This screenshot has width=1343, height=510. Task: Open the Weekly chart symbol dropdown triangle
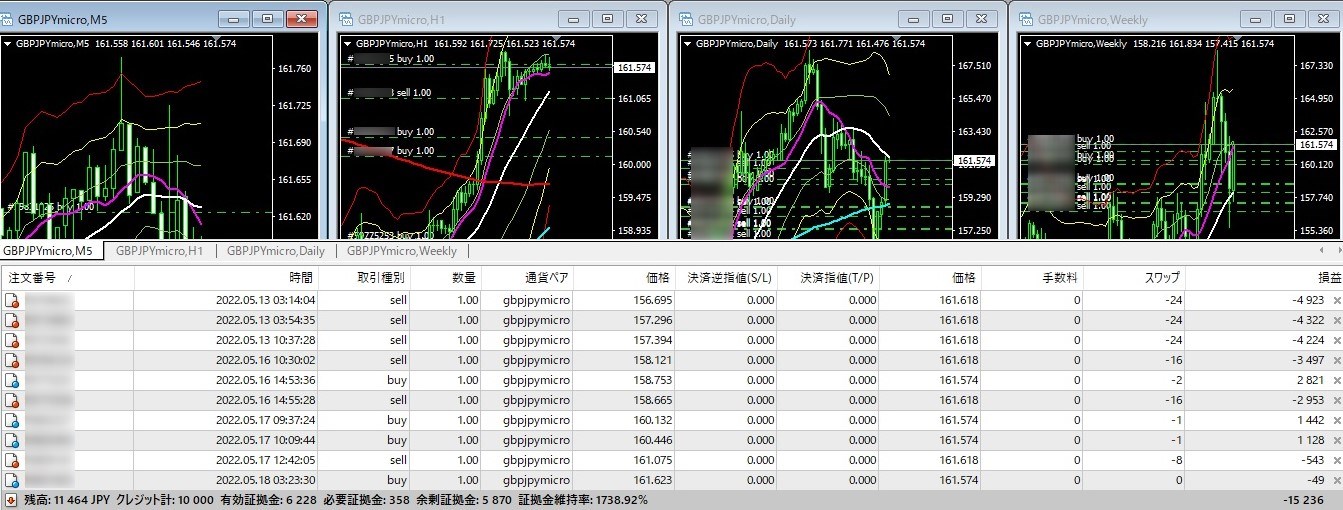(x=1027, y=44)
